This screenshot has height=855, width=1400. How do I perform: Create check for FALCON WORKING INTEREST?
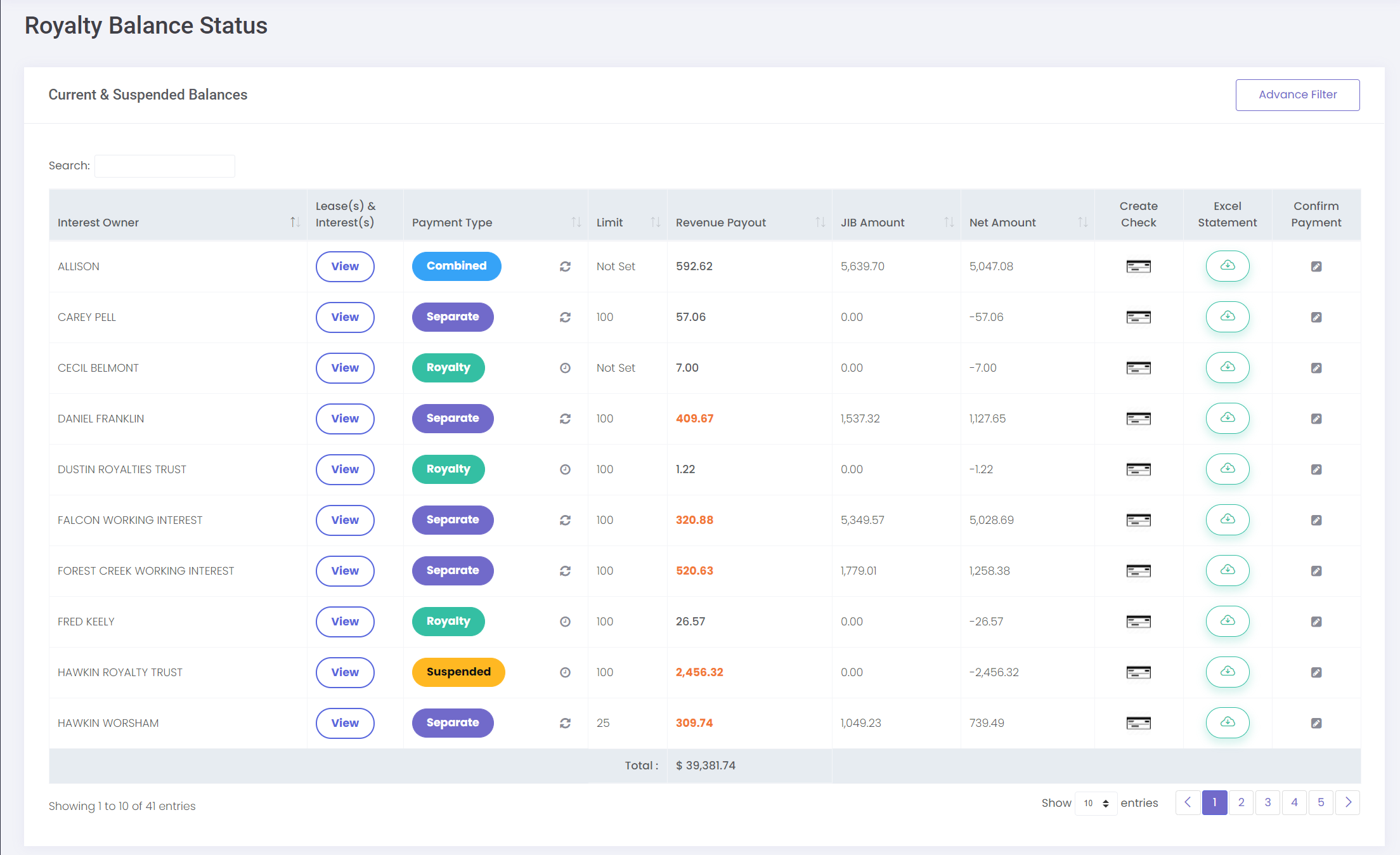pos(1138,520)
